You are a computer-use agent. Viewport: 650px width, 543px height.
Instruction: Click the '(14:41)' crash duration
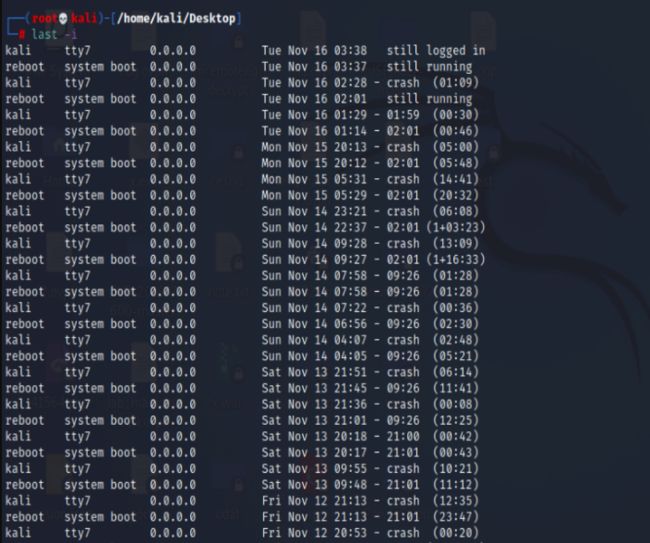point(456,179)
